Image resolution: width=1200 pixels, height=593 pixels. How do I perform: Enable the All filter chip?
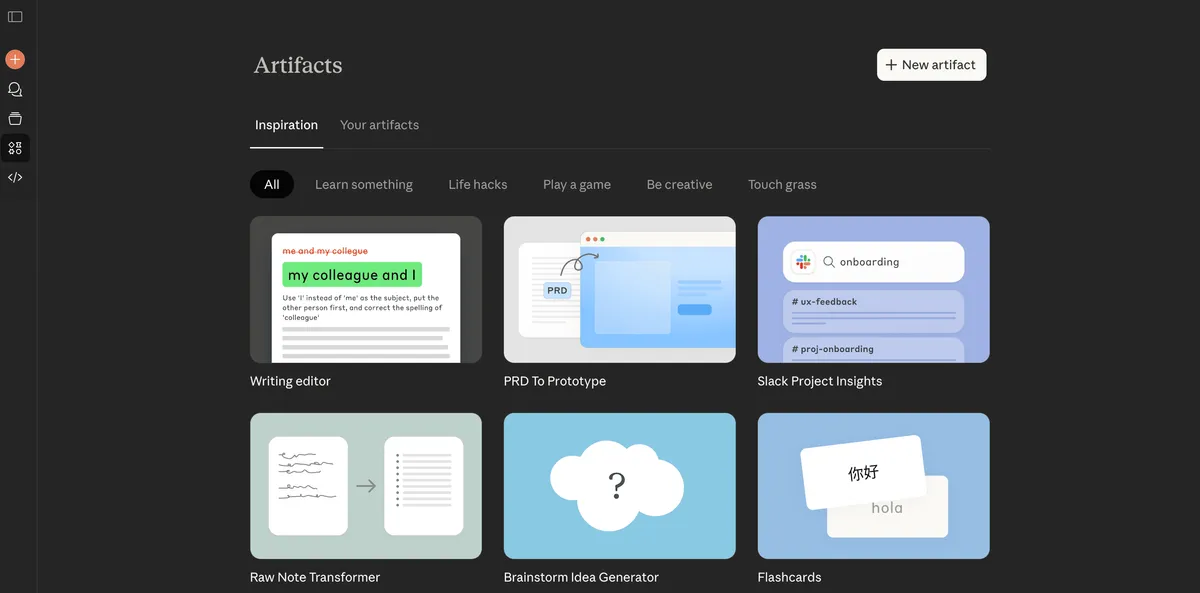[271, 184]
